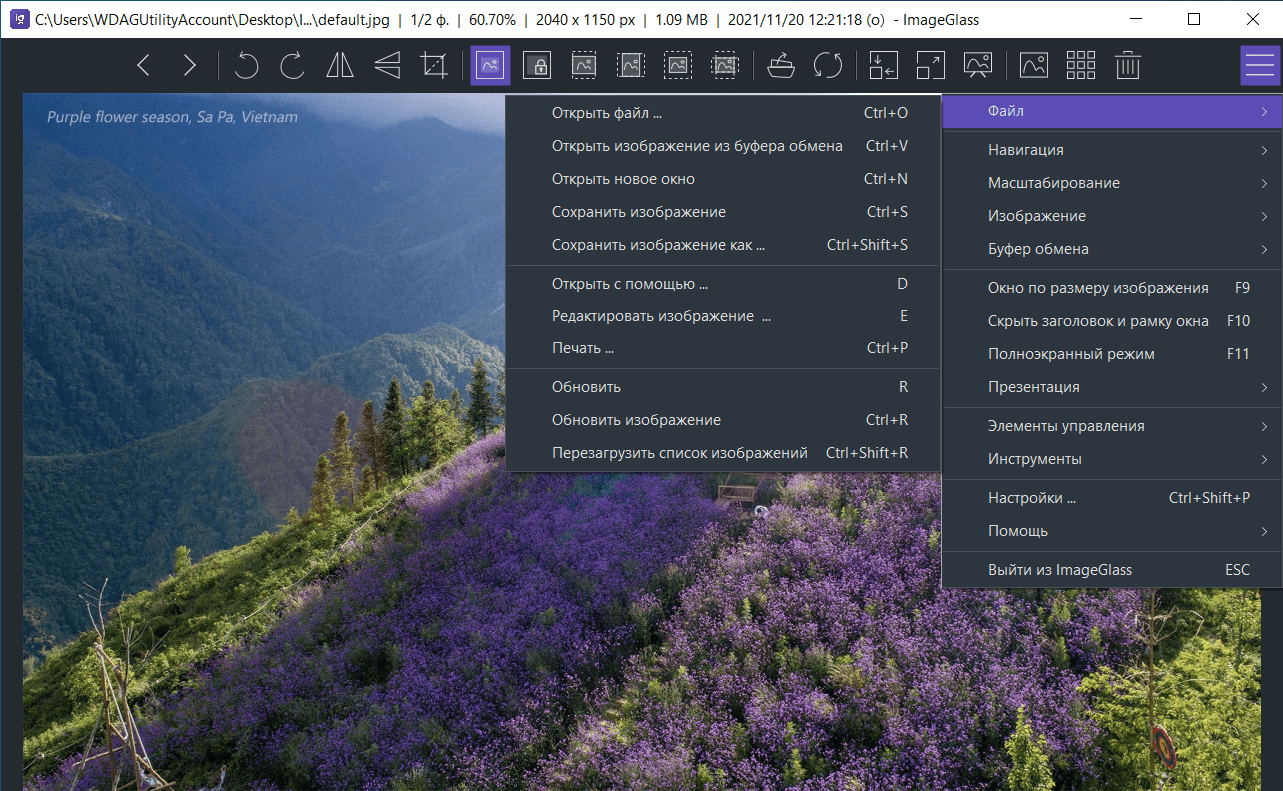This screenshot has height=791, width=1283.
Task: Enable Полноэкранный режим from menu
Action: coord(1112,354)
